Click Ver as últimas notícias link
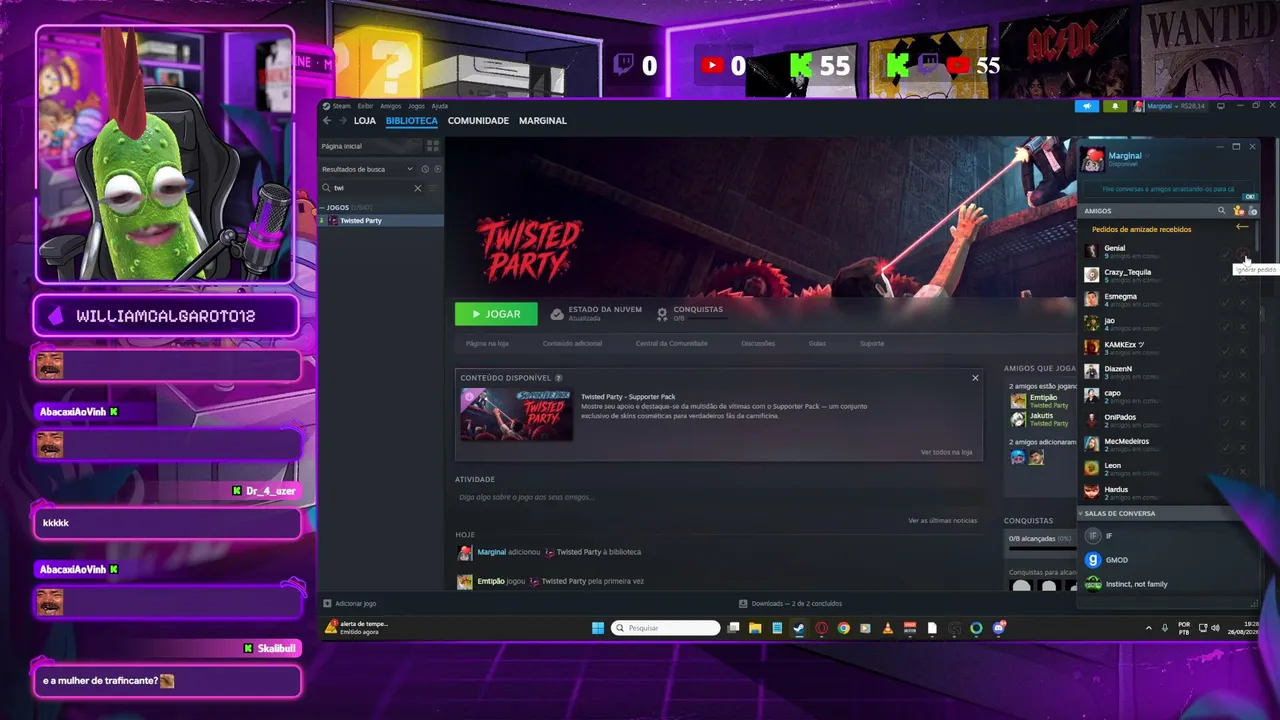This screenshot has height=720, width=1280. coord(942,521)
